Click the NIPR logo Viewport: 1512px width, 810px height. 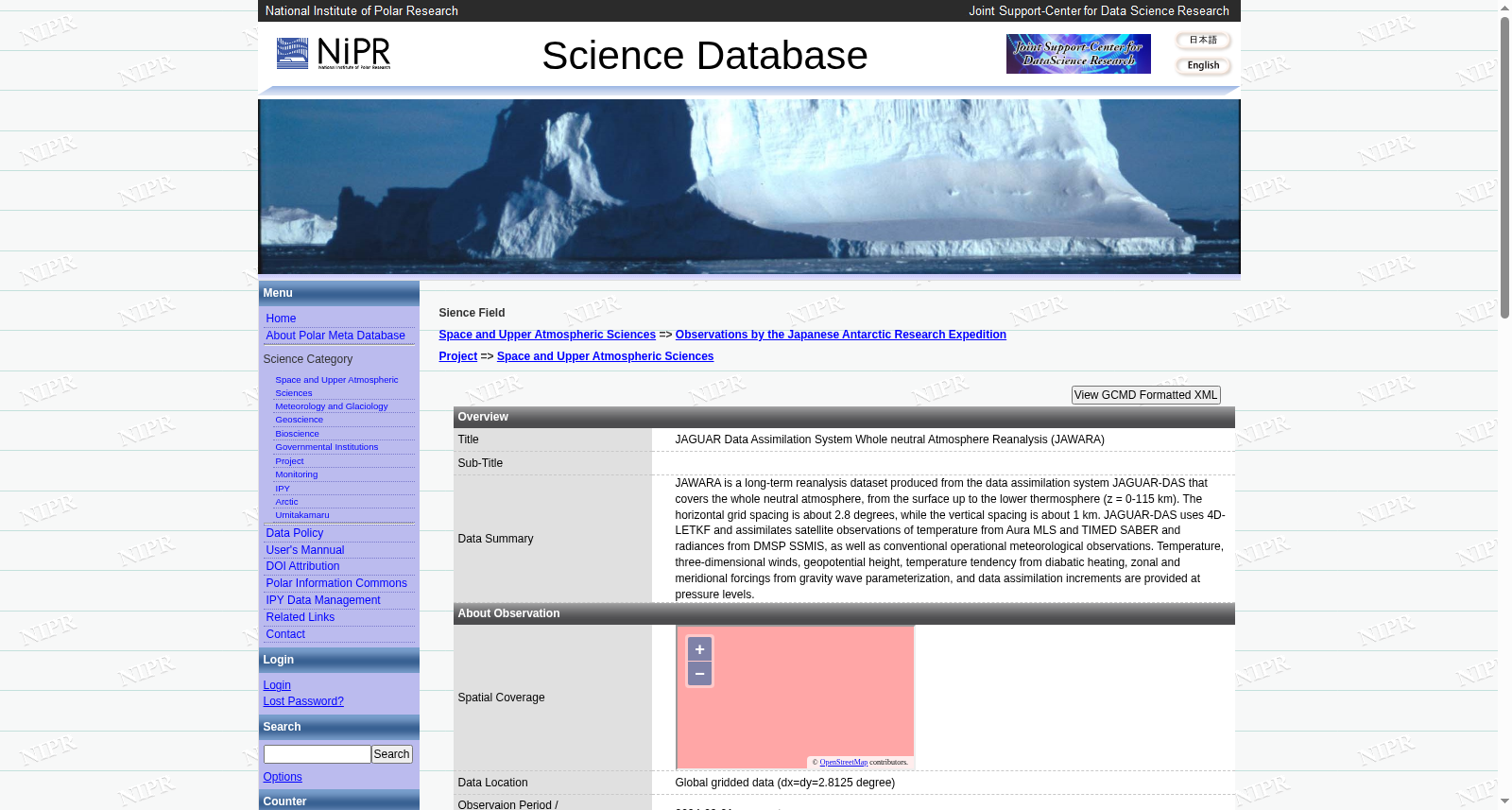[334, 54]
